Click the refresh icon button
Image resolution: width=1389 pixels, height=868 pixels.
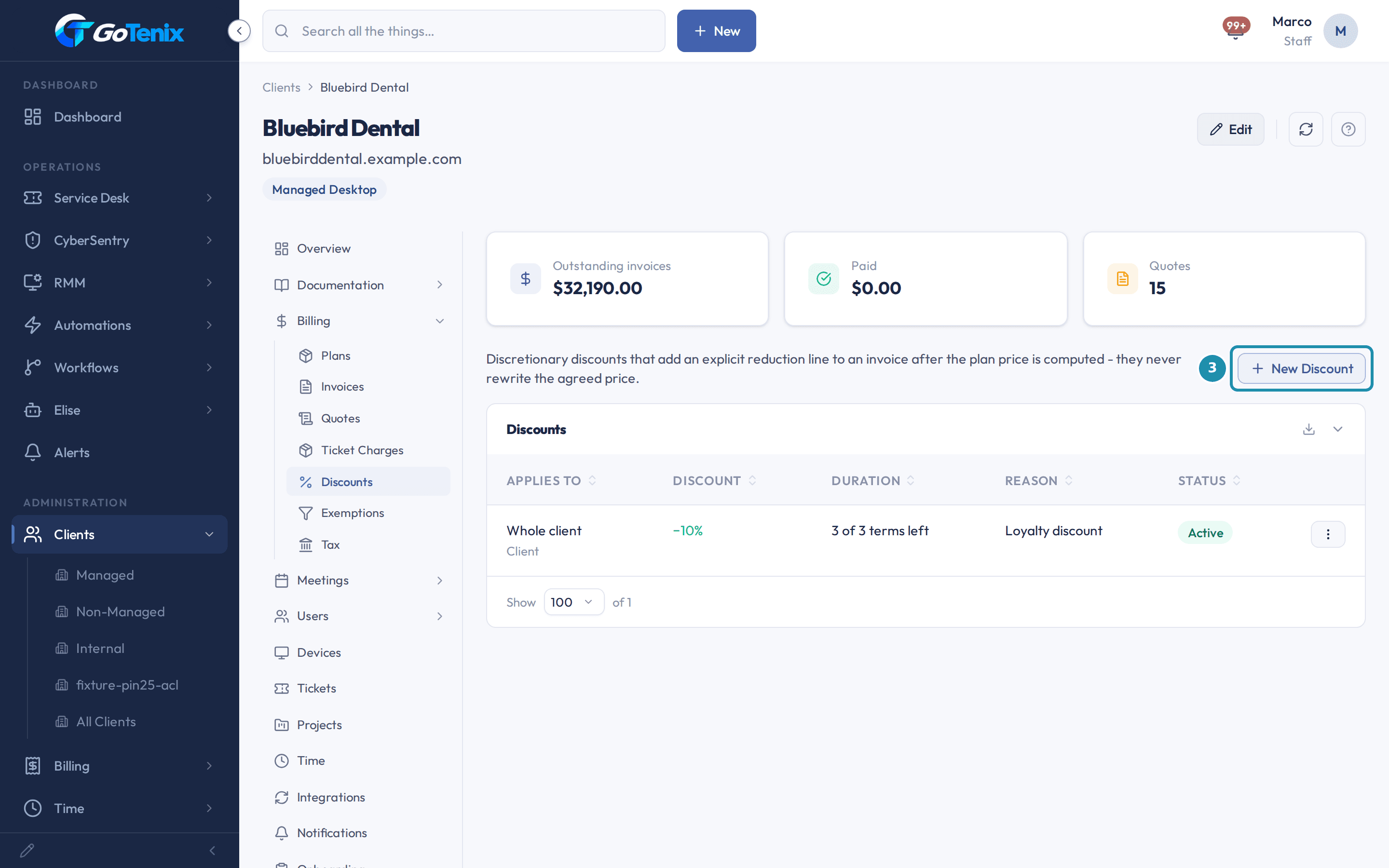[1305, 129]
